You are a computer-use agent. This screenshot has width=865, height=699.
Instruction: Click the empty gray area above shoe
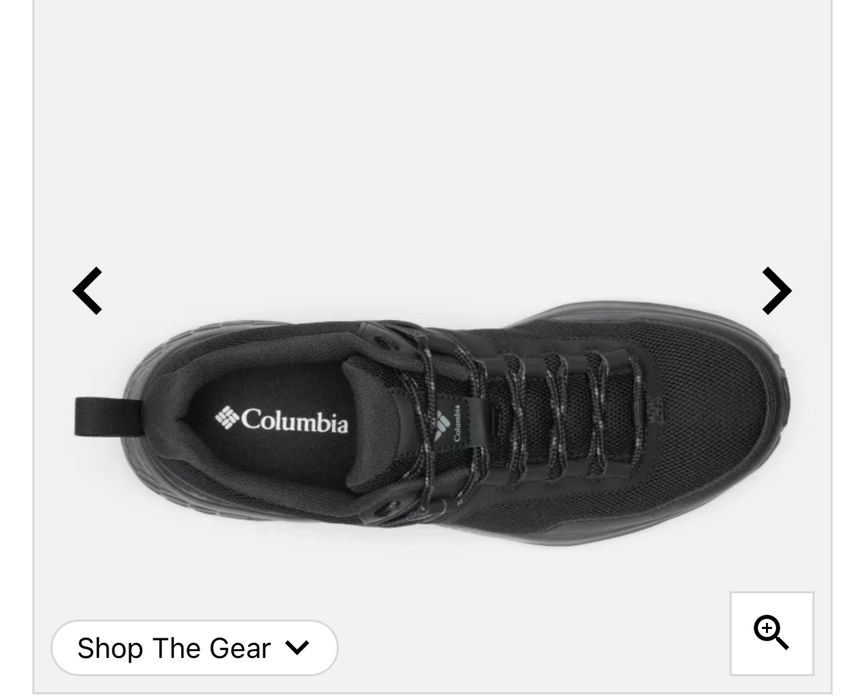[432, 138]
